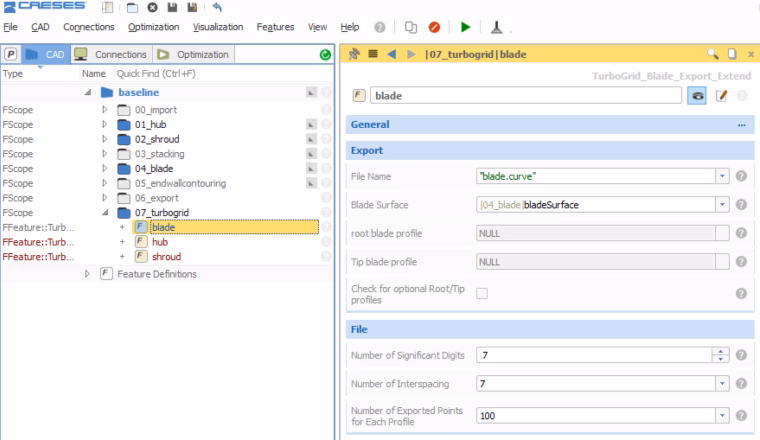760x440 pixels.
Task: Collapse the baseline project node
Action: (88, 92)
